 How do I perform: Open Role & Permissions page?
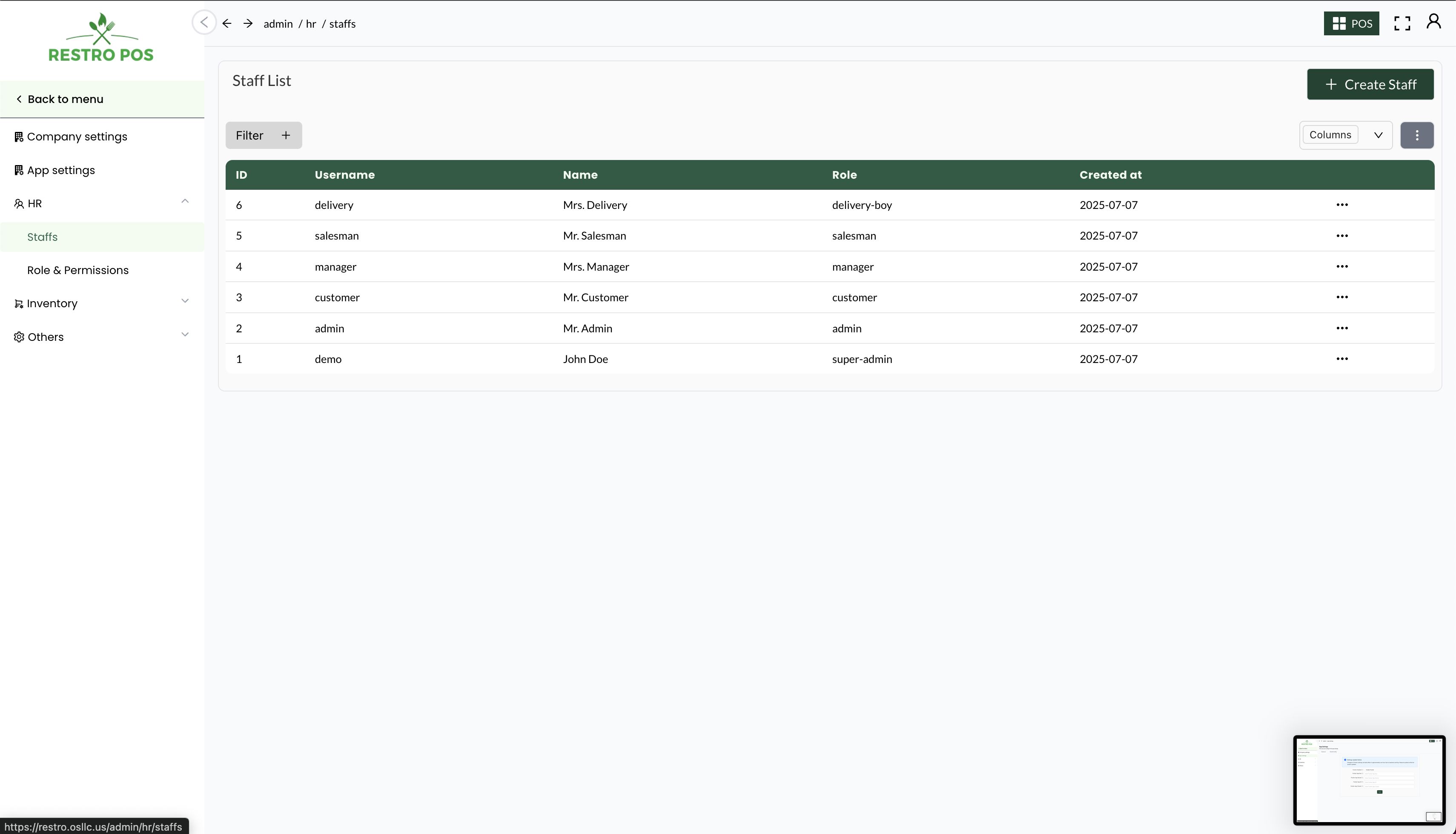(78, 270)
